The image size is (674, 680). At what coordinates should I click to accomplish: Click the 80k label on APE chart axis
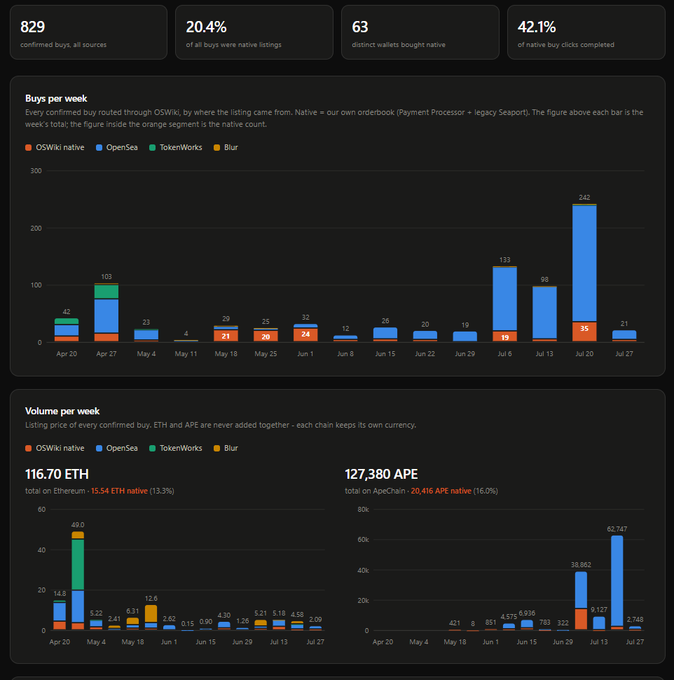click(363, 510)
